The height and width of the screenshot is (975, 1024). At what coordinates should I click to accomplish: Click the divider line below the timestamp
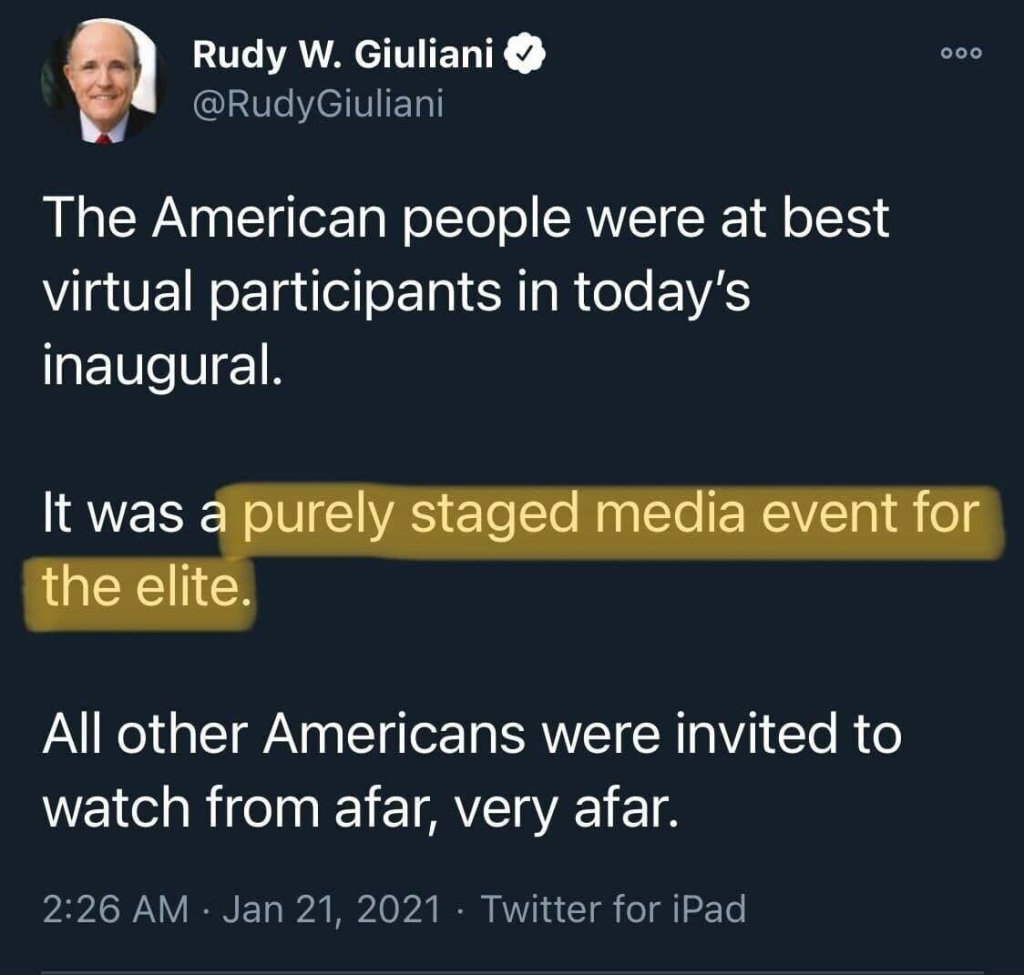pyautogui.click(x=512, y=968)
